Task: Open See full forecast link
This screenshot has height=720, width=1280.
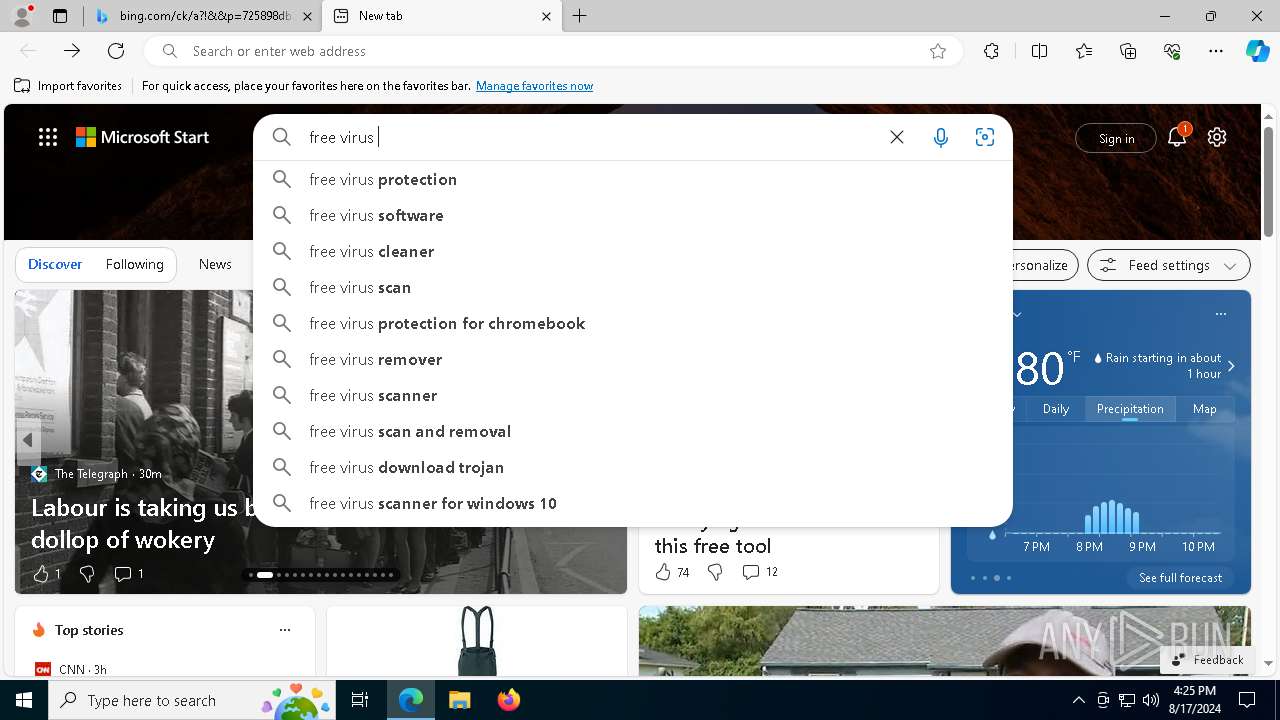Action: pyautogui.click(x=1180, y=578)
